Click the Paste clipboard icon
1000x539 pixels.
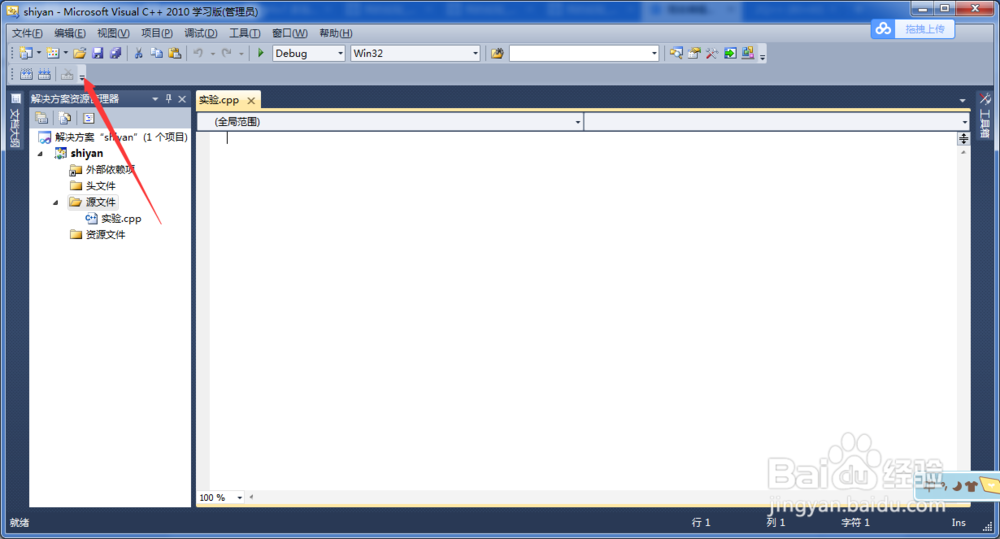[x=175, y=54]
